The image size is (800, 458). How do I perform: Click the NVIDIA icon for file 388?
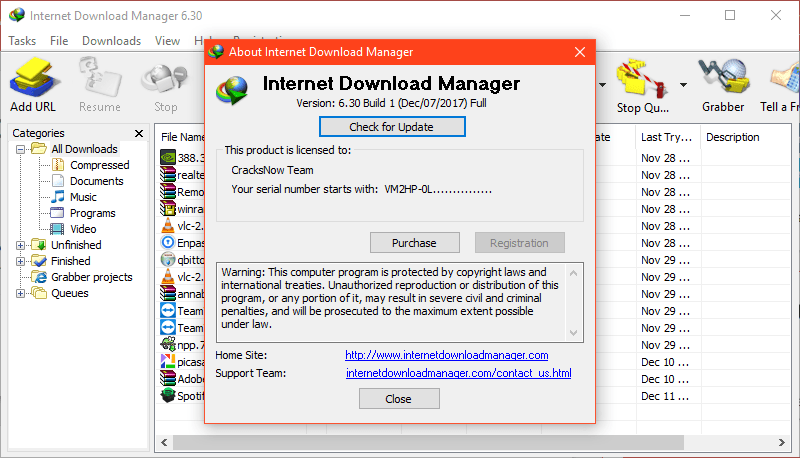click(x=168, y=157)
